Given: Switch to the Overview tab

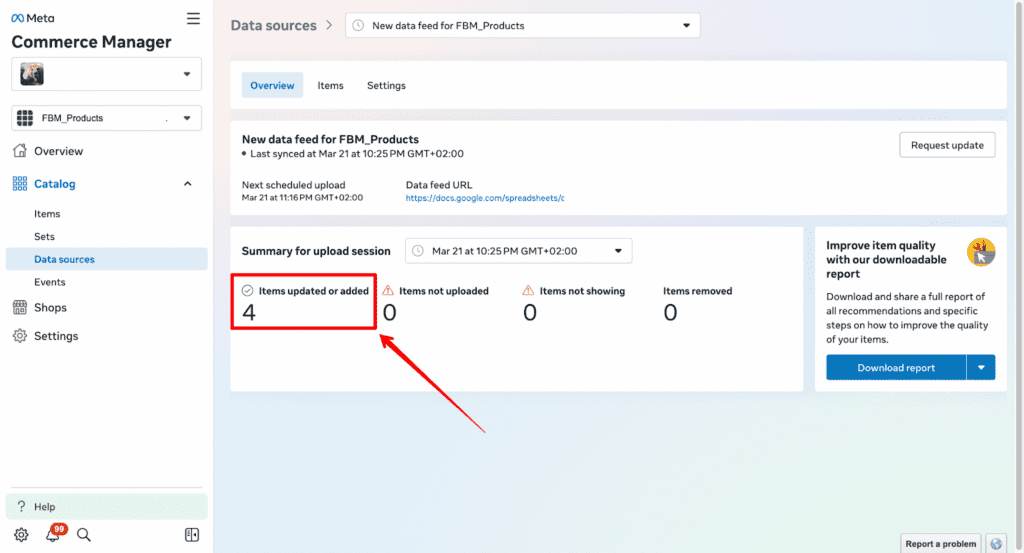Looking at the screenshot, I should 272,86.
